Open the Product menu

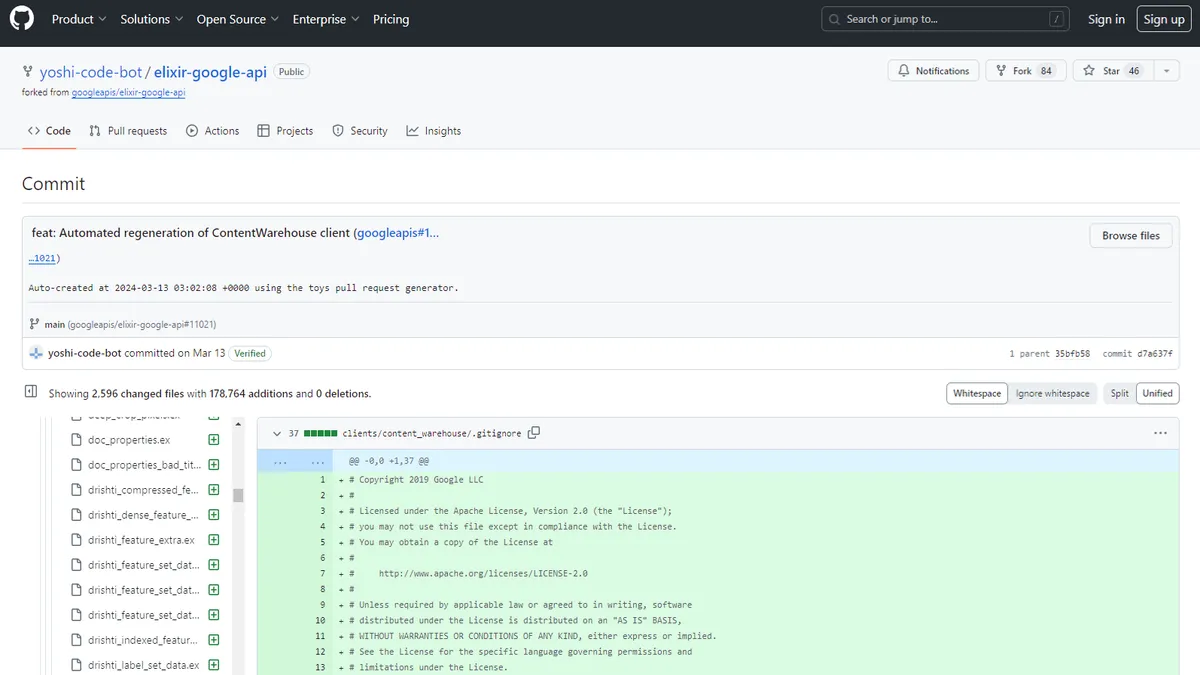[x=79, y=19]
